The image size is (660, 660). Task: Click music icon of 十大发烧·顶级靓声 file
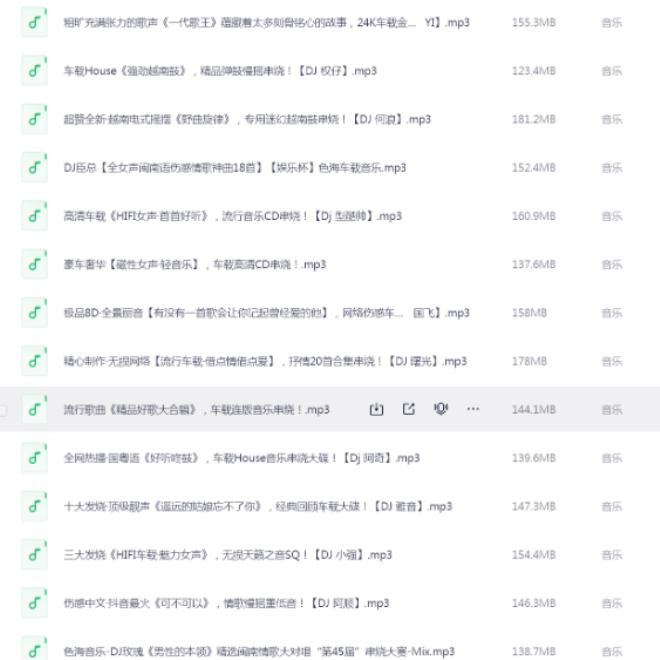tap(35, 506)
